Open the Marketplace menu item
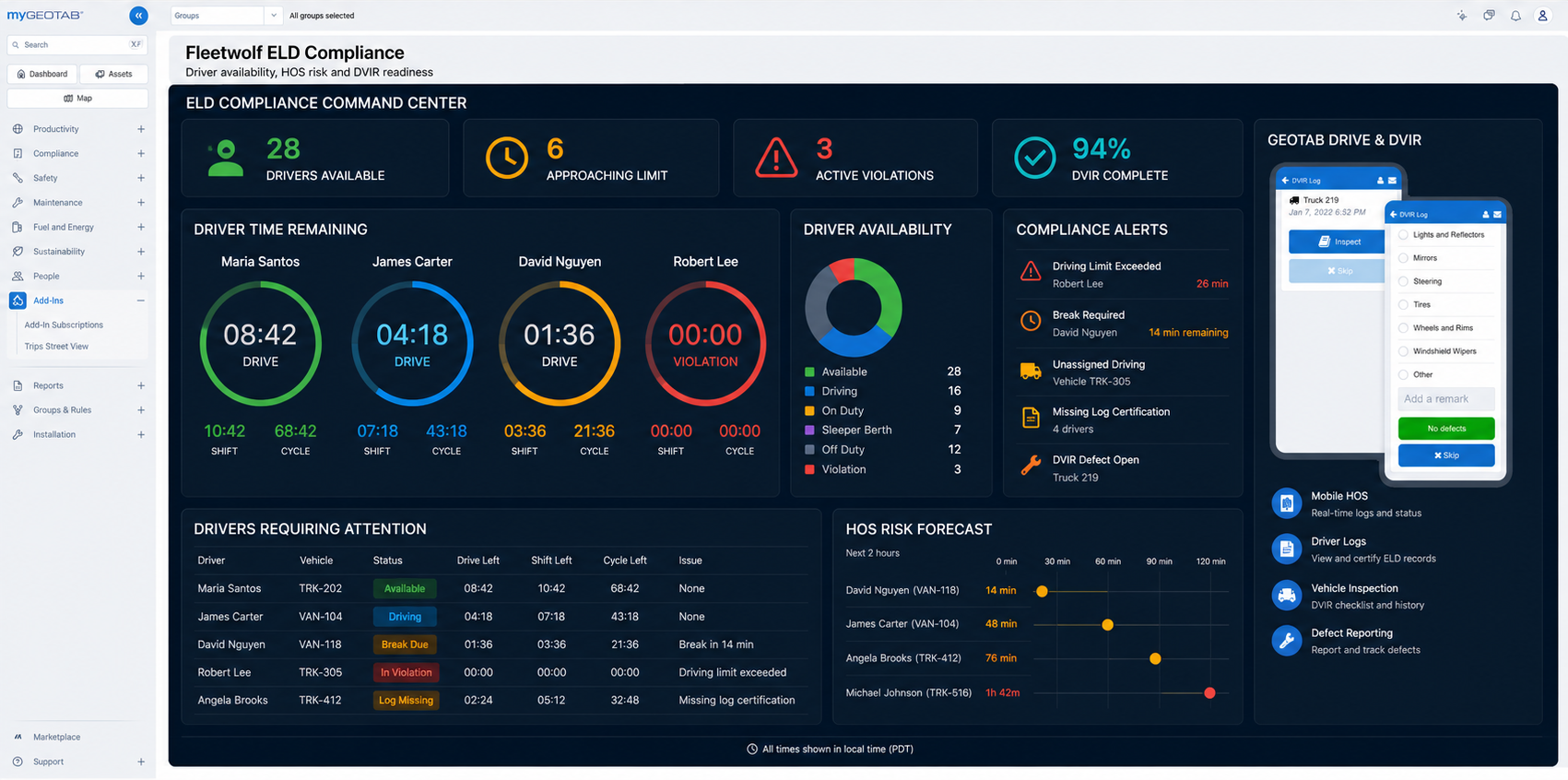This screenshot has width=1568, height=780. [56, 737]
